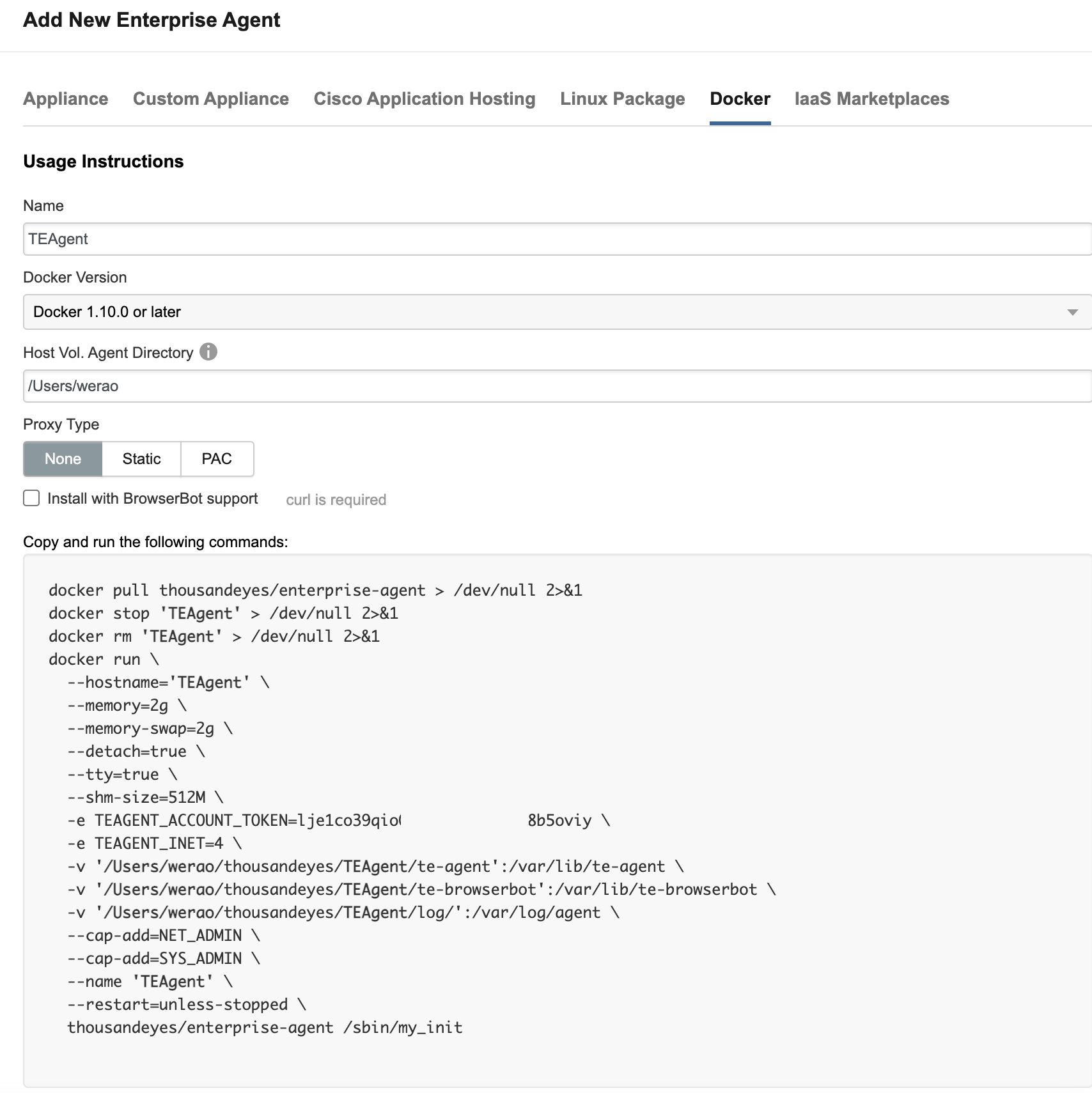Click the Host Vol. Agent Directory field
The height and width of the screenshot is (1093, 1092).
[x=558, y=386]
